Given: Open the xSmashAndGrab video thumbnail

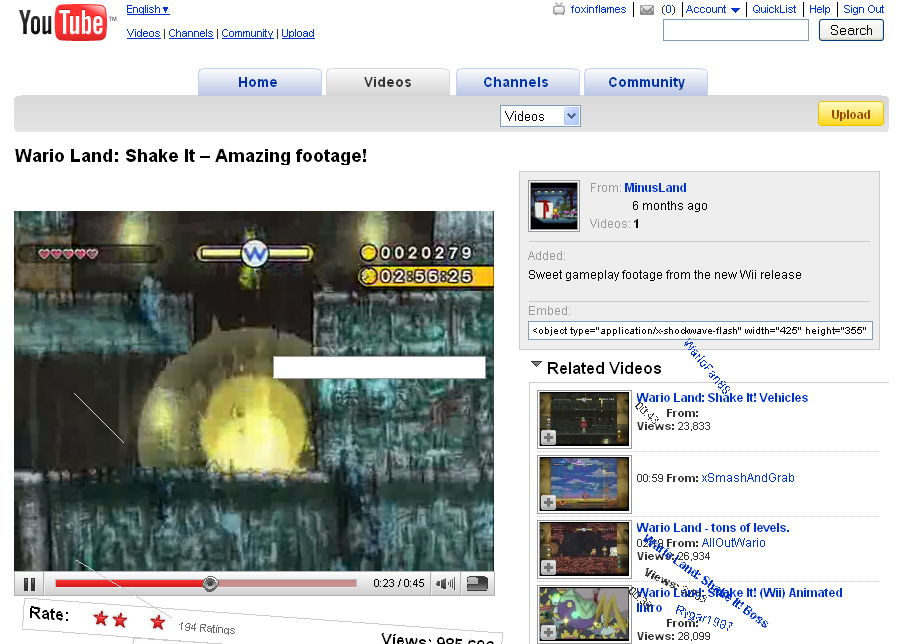Looking at the screenshot, I should pyautogui.click(x=584, y=484).
